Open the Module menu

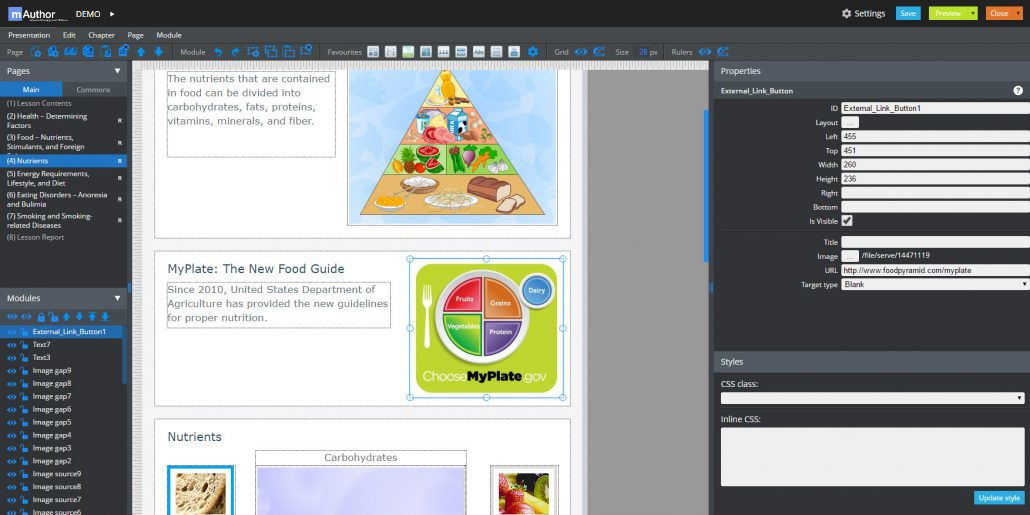pos(169,35)
